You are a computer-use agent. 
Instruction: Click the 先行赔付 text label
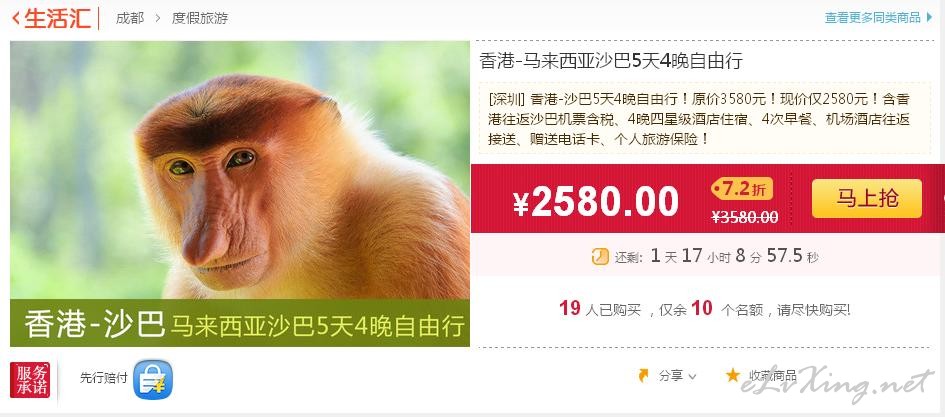point(104,378)
